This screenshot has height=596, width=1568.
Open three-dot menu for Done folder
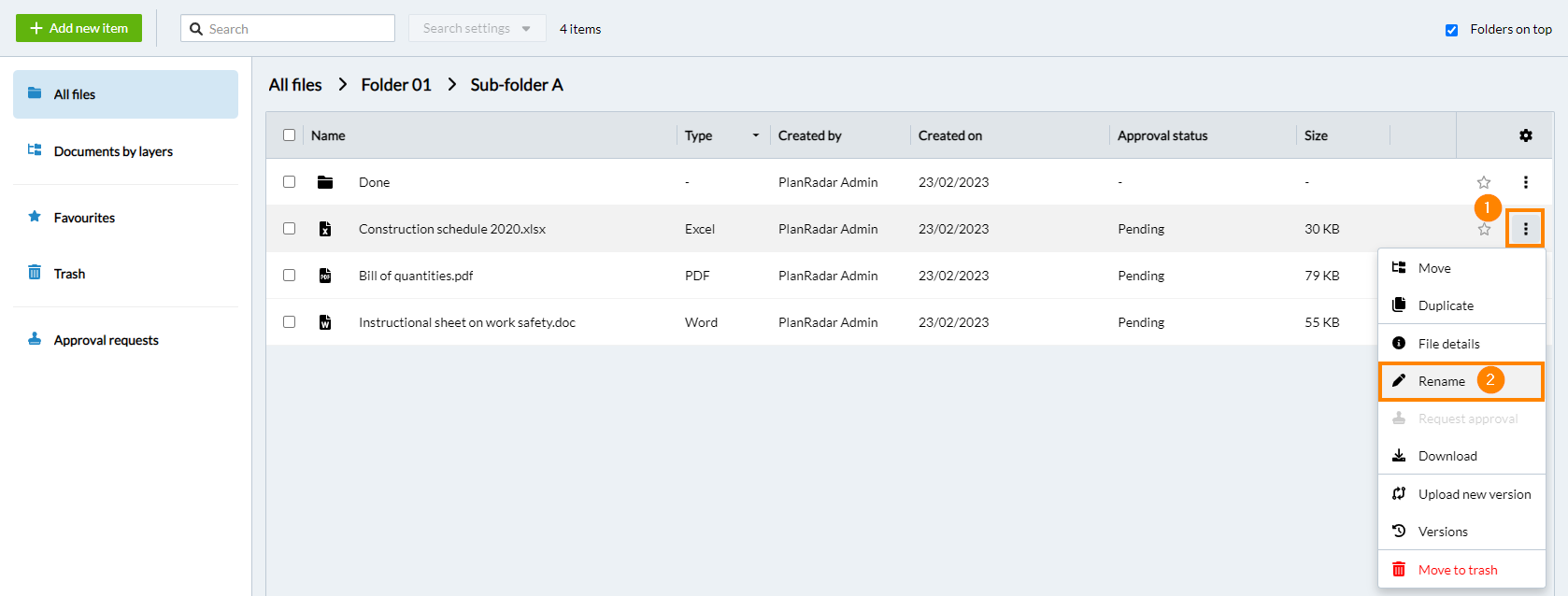click(x=1525, y=182)
